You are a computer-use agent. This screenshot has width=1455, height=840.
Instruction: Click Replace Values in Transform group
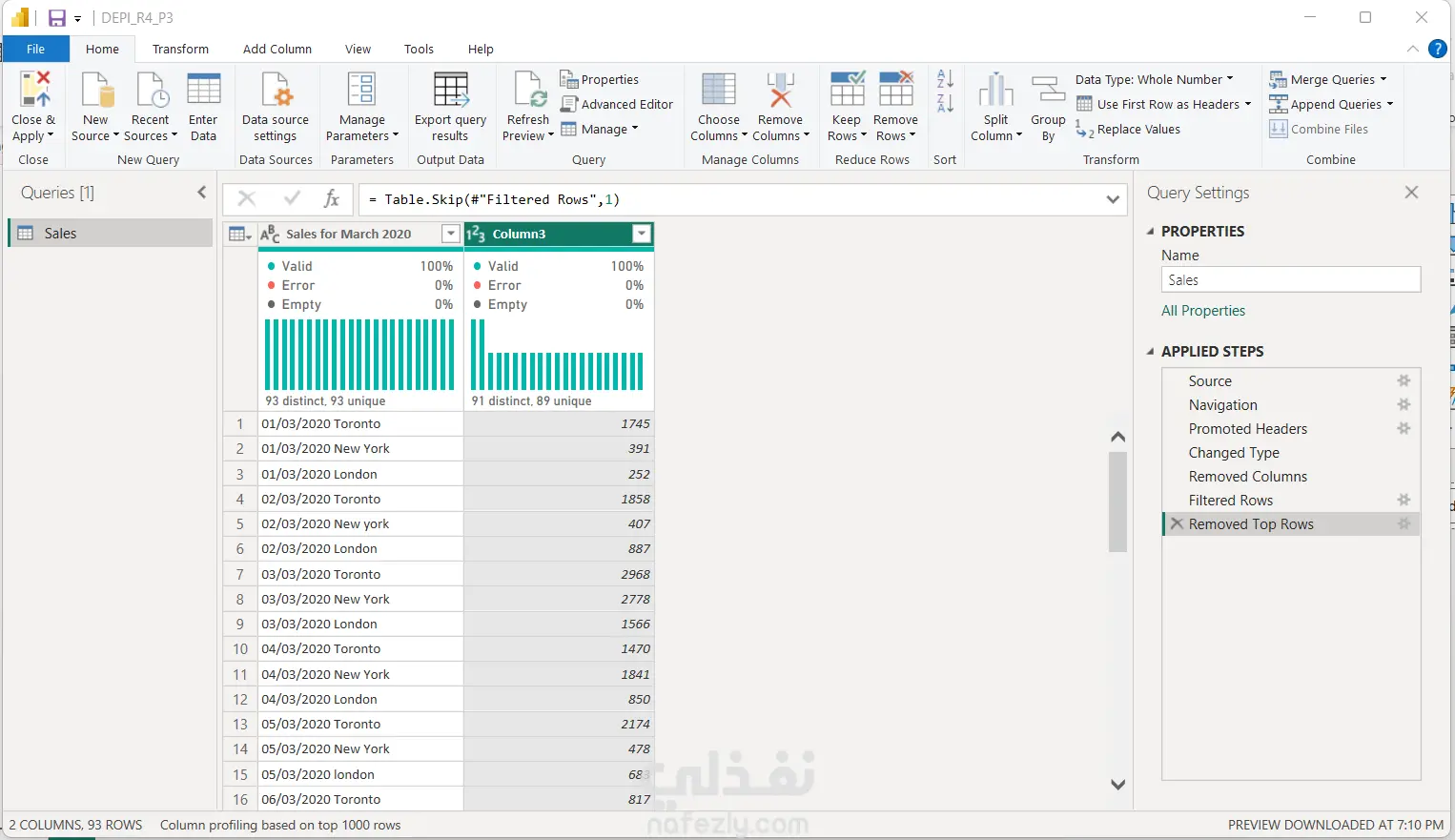(x=1128, y=130)
